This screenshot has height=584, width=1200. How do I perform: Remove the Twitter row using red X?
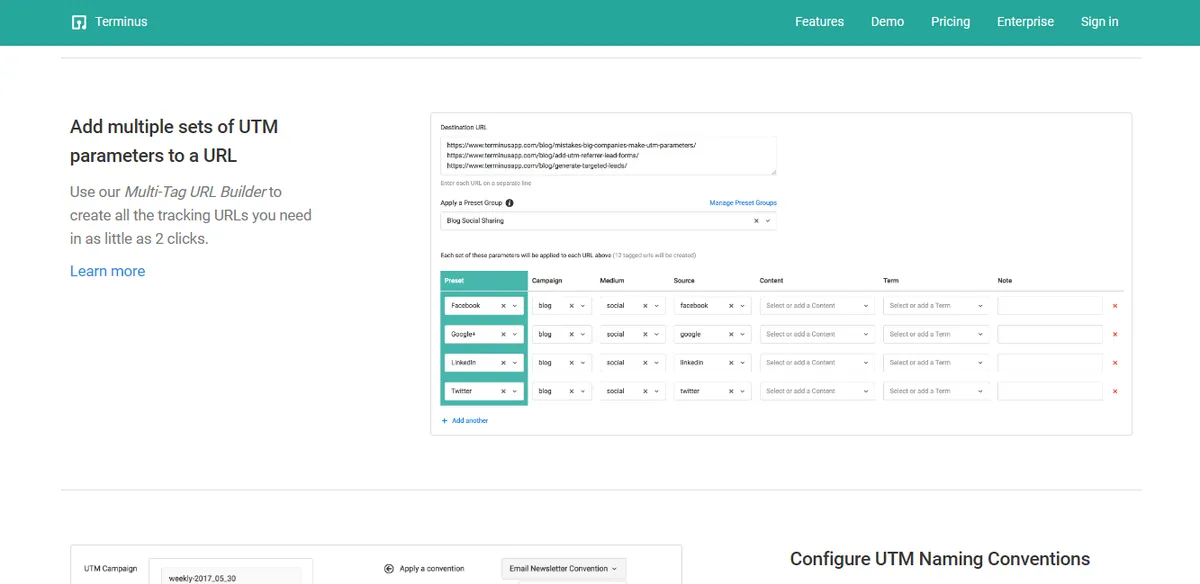pos(1115,391)
